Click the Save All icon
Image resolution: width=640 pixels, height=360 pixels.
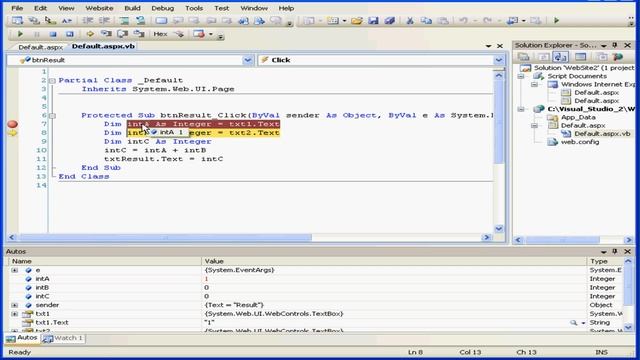[x=389, y=20]
